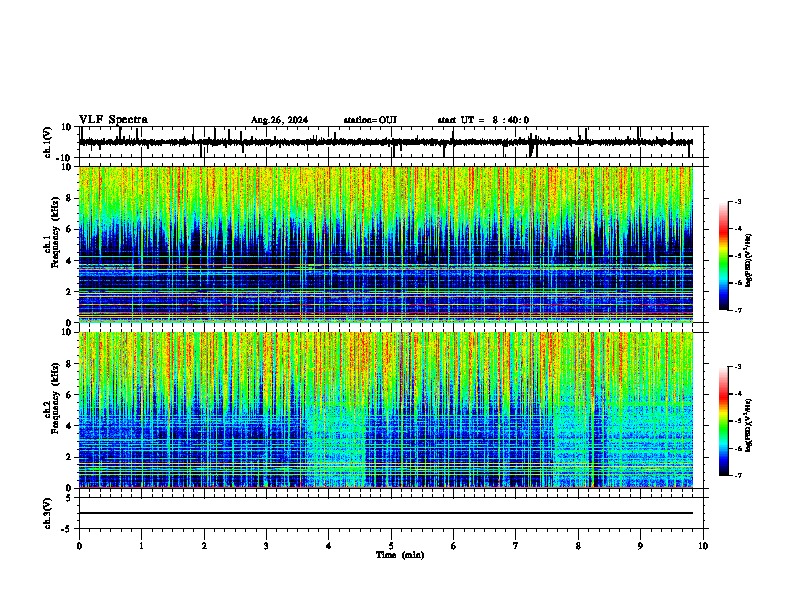Click the "2" kHz tick on ch.1 spectrogram
The height and width of the screenshot is (612, 792).
[x=69, y=291]
